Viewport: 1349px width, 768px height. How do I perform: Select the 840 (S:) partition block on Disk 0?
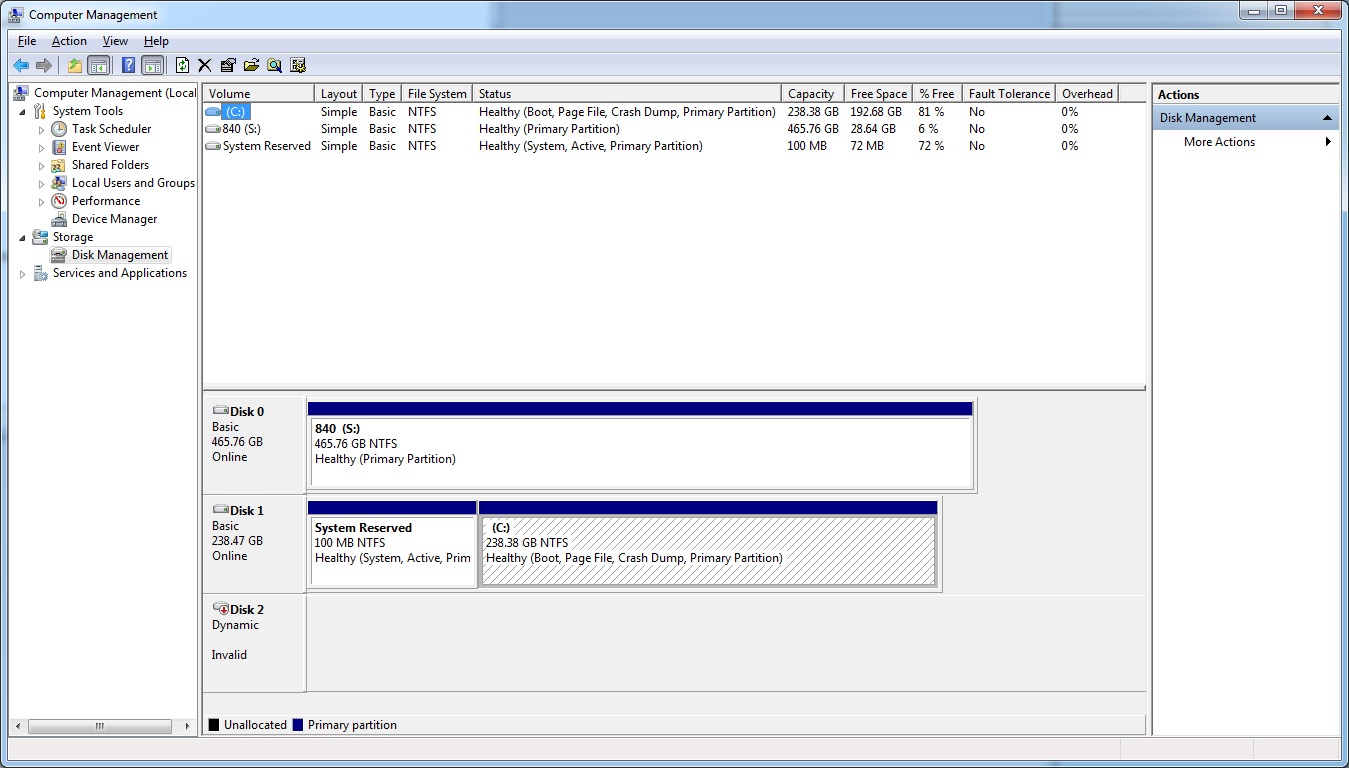click(x=641, y=445)
